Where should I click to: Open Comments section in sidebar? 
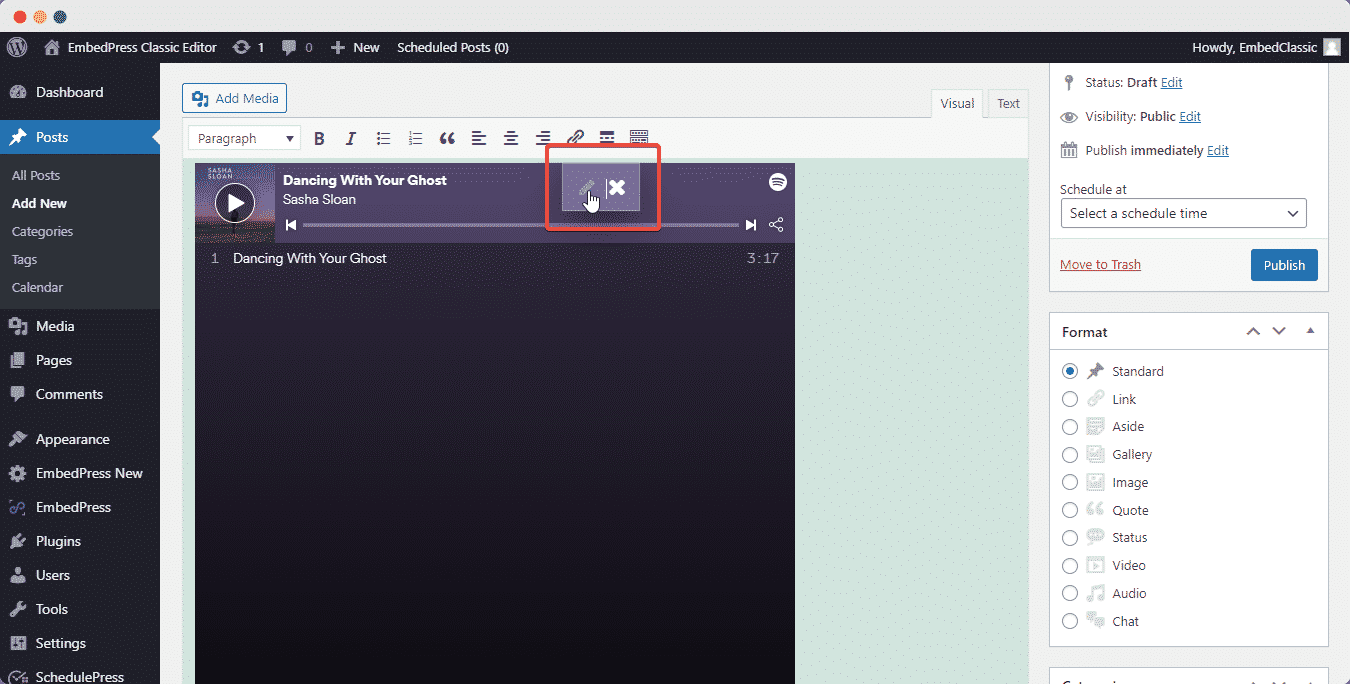(x=80, y=394)
